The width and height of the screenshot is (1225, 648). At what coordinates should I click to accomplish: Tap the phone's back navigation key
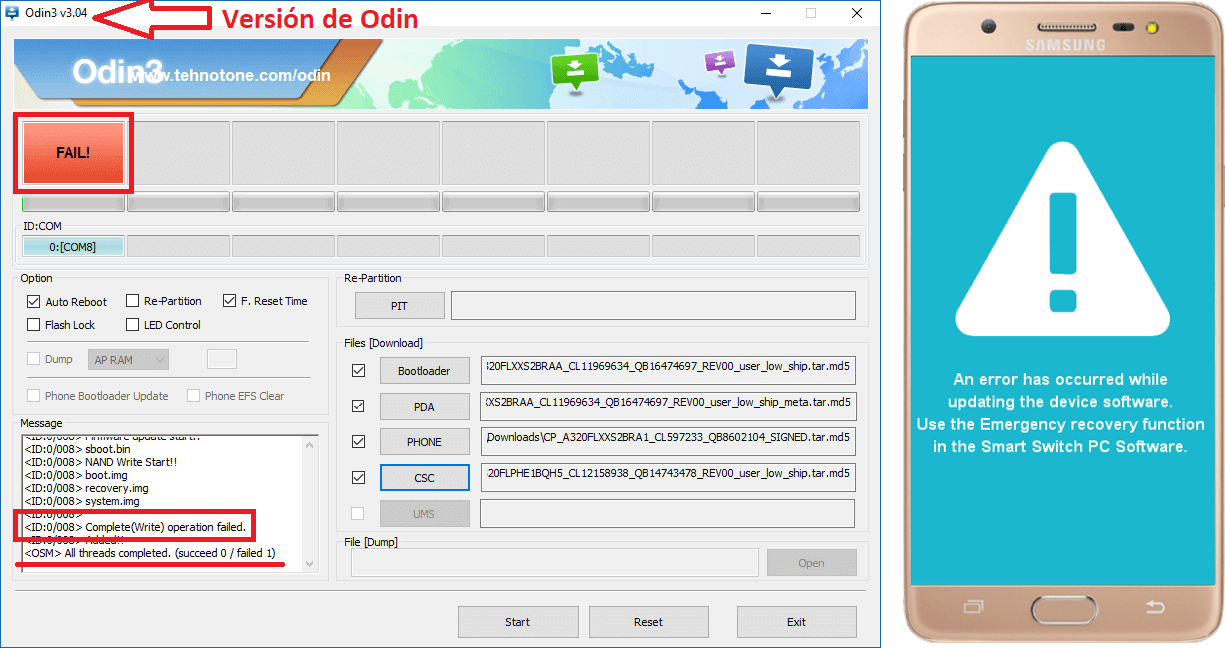tap(1153, 606)
